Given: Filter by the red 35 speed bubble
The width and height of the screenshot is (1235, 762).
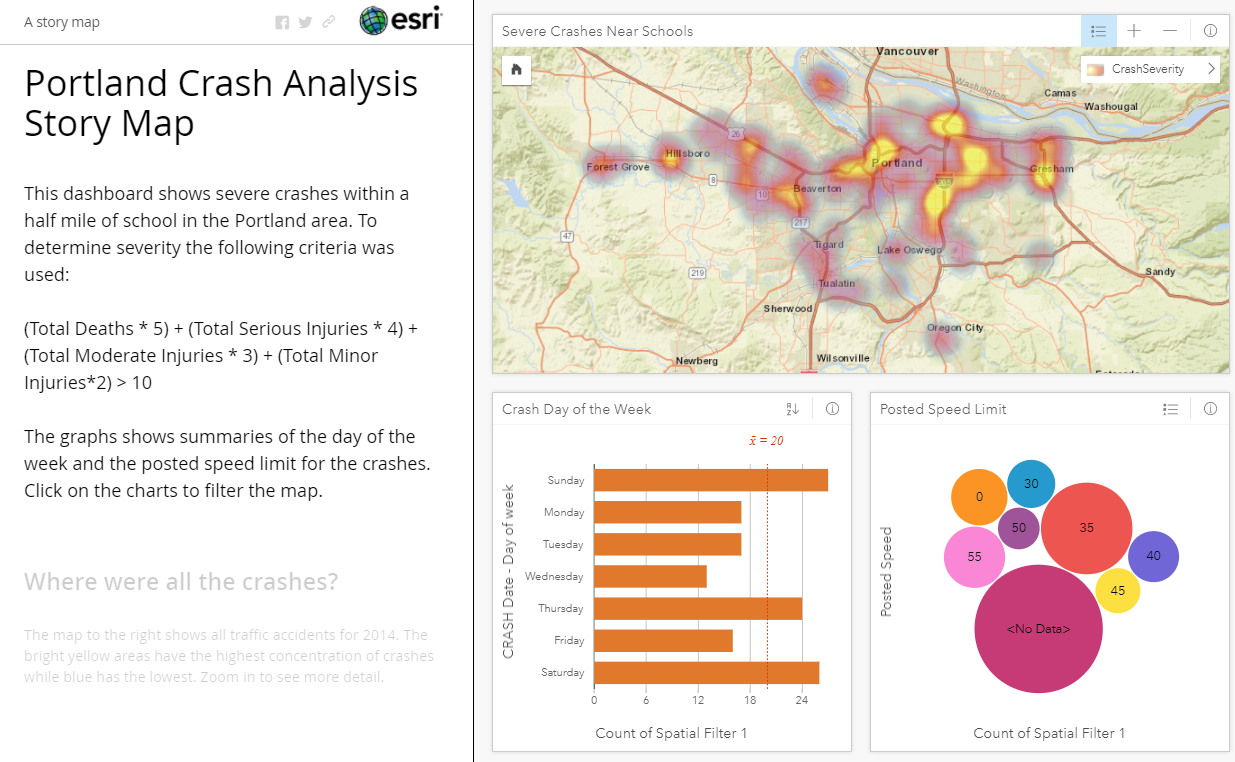Looking at the screenshot, I should click(x=1087, y=527).
